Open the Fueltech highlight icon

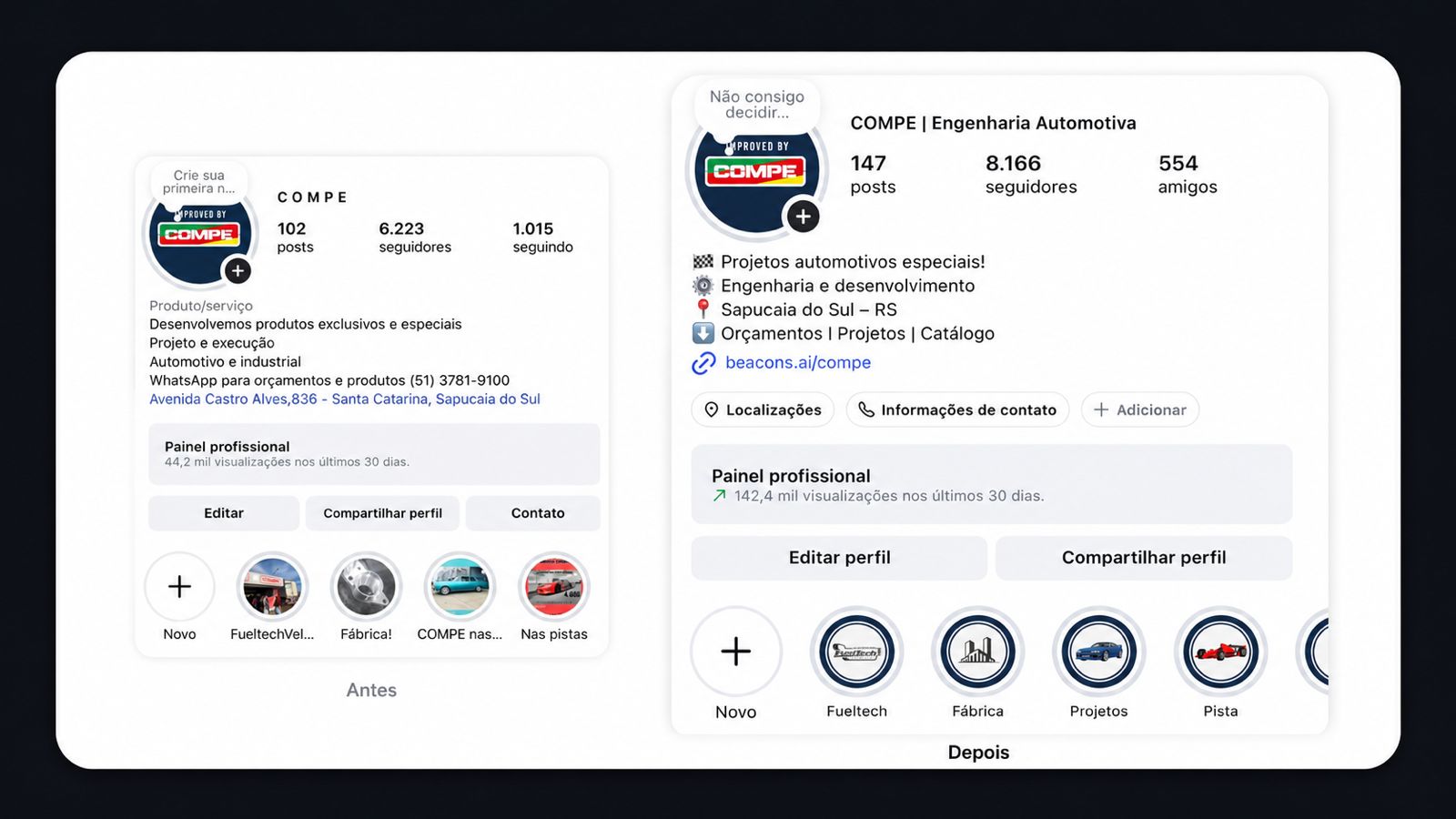pos(856,652)
